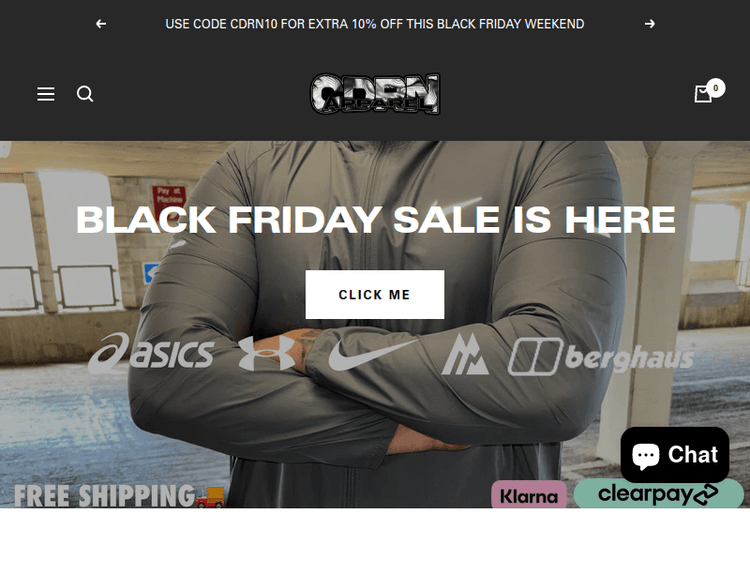
Task: Click the Clearpay payment badge
Action: [659, 494]
